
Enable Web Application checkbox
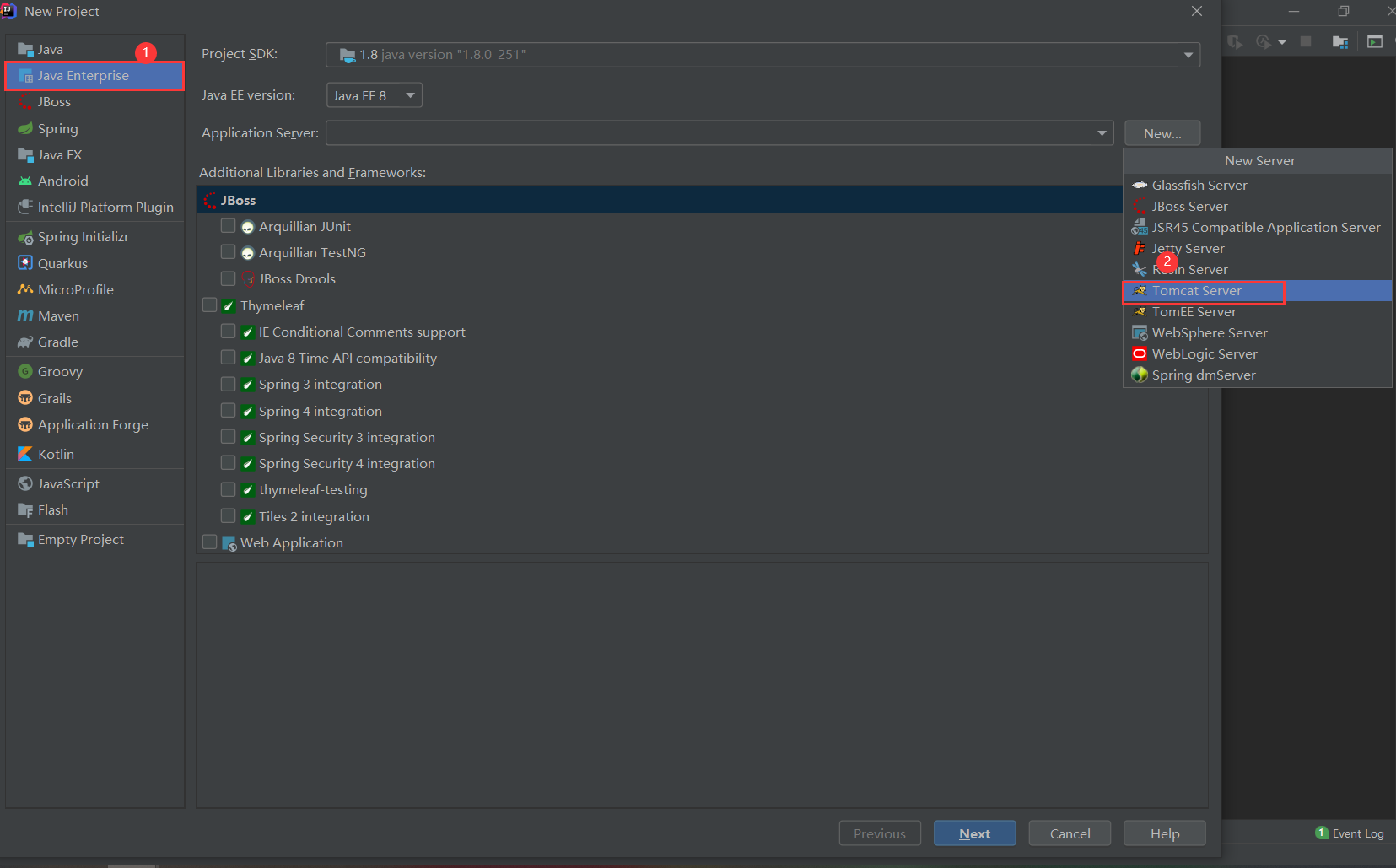(210, 542)
